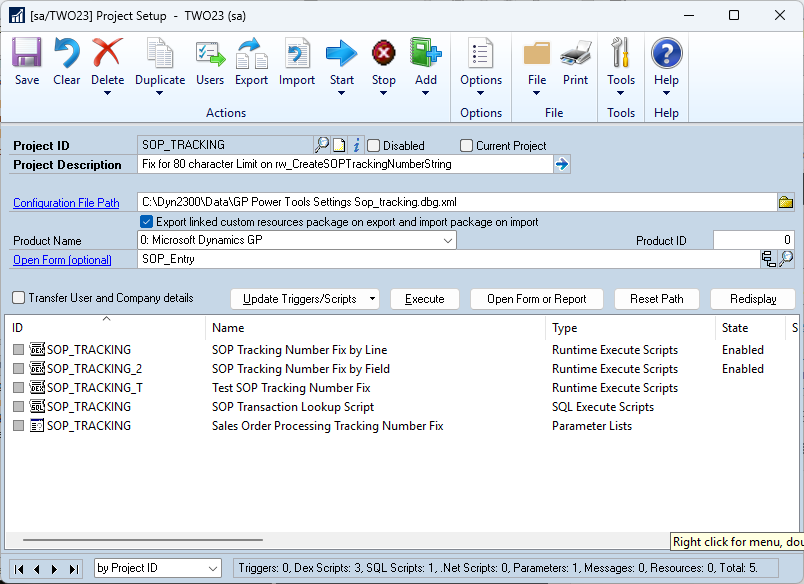Image resolution: width=804 pixels, height=584 pixels.
Task: Save the project with the Save icon
Action: point(27,53)
